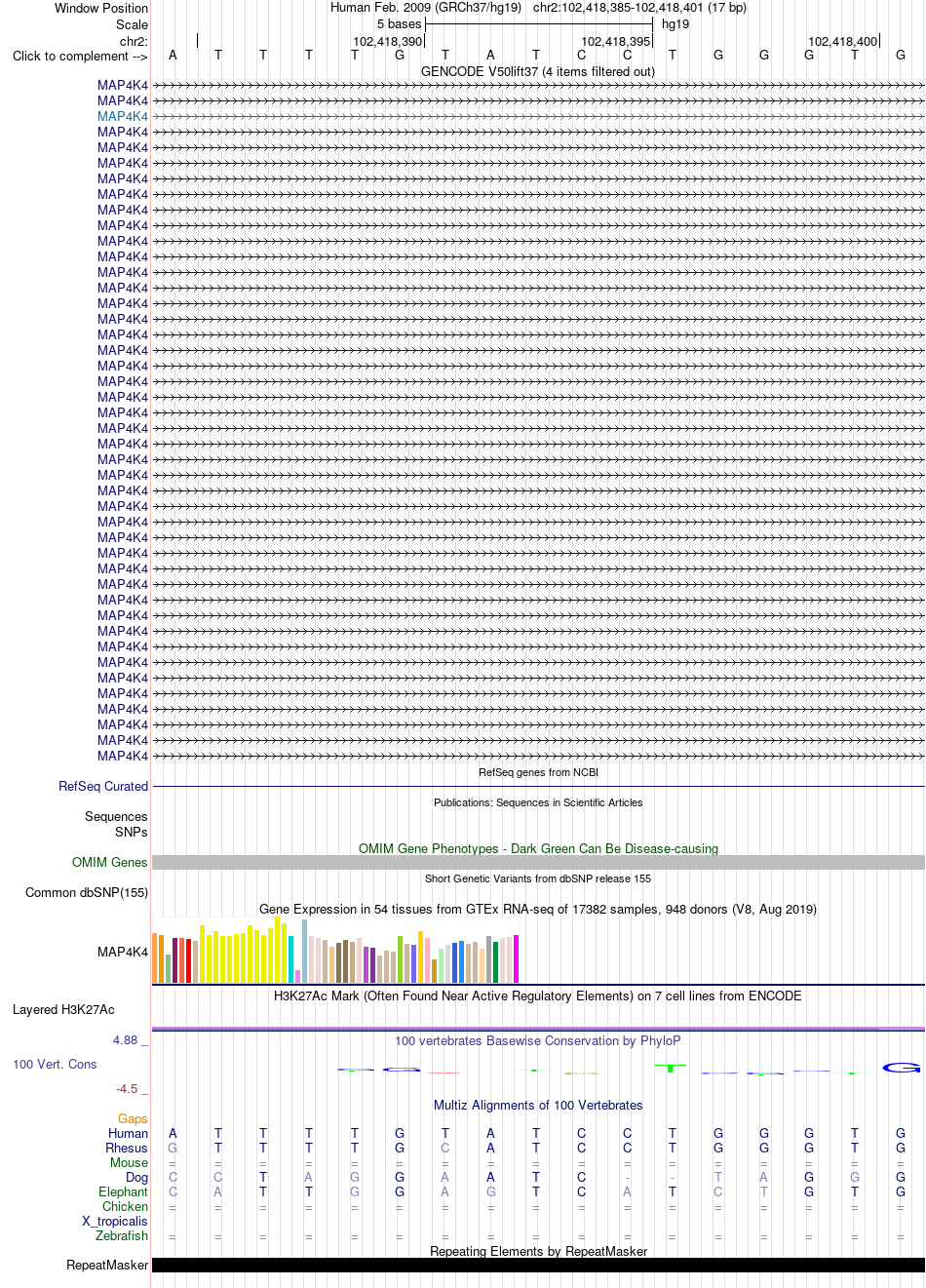Select the highlighted light-blue MAP4K4 transcript label

(123, 117)
